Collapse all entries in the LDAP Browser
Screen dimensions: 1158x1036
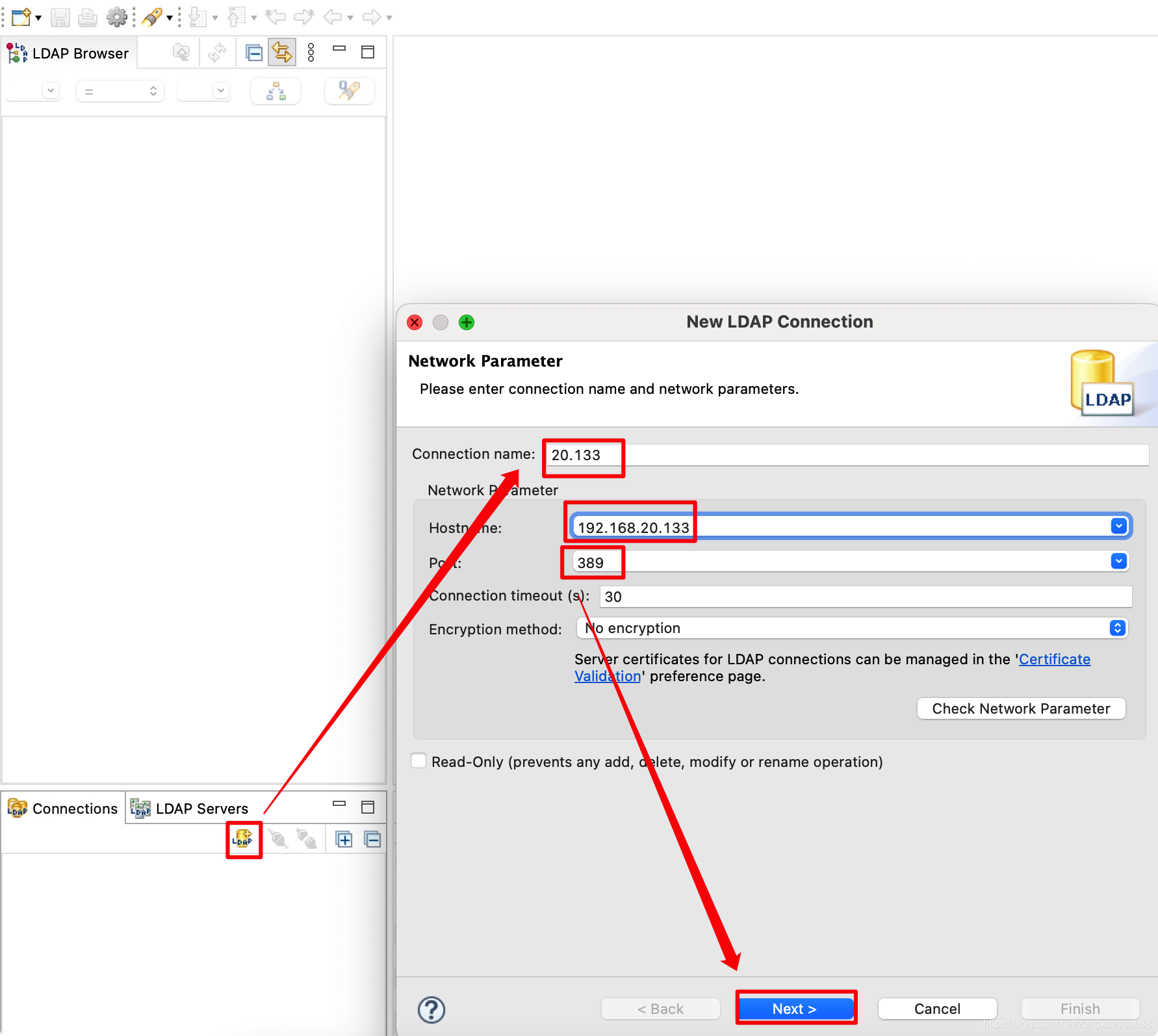253,52
